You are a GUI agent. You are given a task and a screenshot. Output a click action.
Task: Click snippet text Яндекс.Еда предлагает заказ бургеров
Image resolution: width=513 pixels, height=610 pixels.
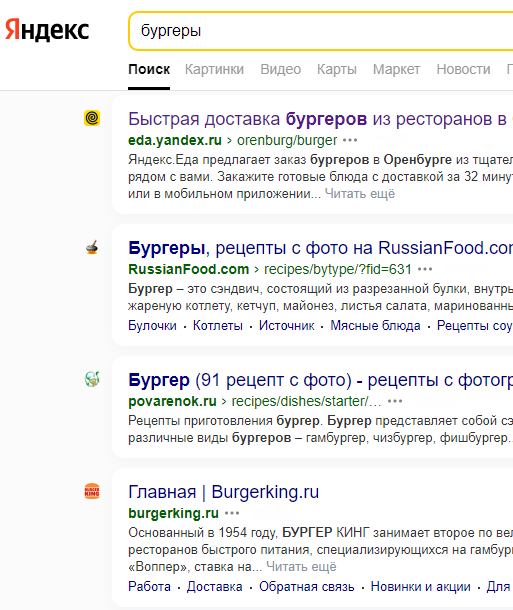(249, 160)
